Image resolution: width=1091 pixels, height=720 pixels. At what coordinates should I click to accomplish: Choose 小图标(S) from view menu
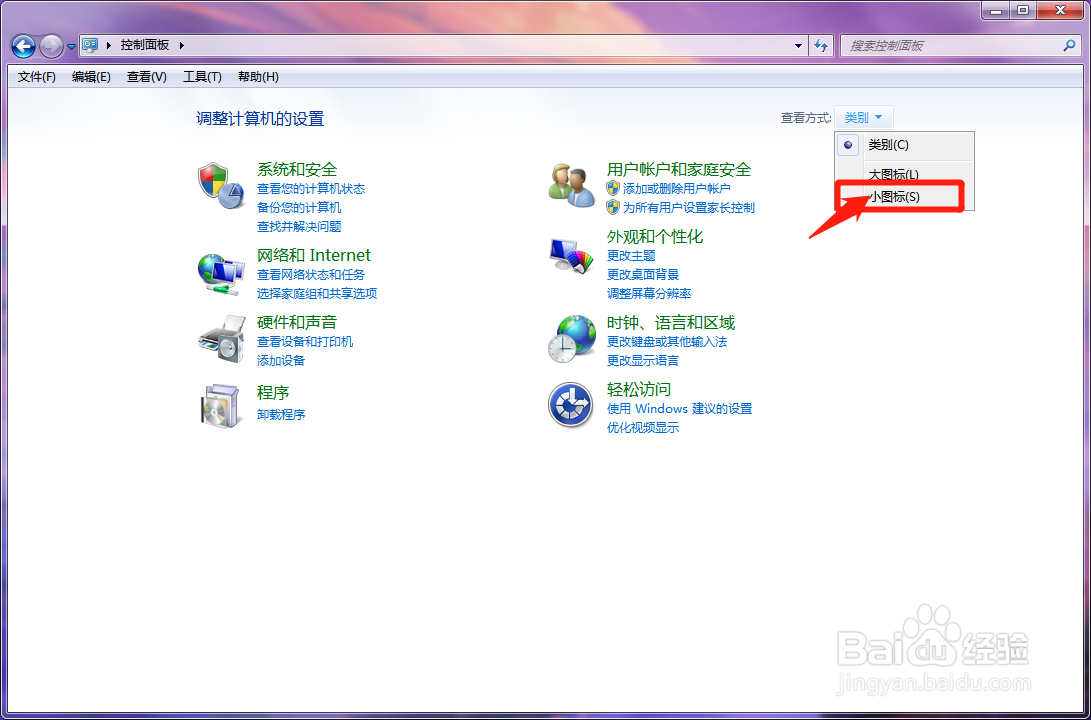pyautogui.click(x=904, y=197)
